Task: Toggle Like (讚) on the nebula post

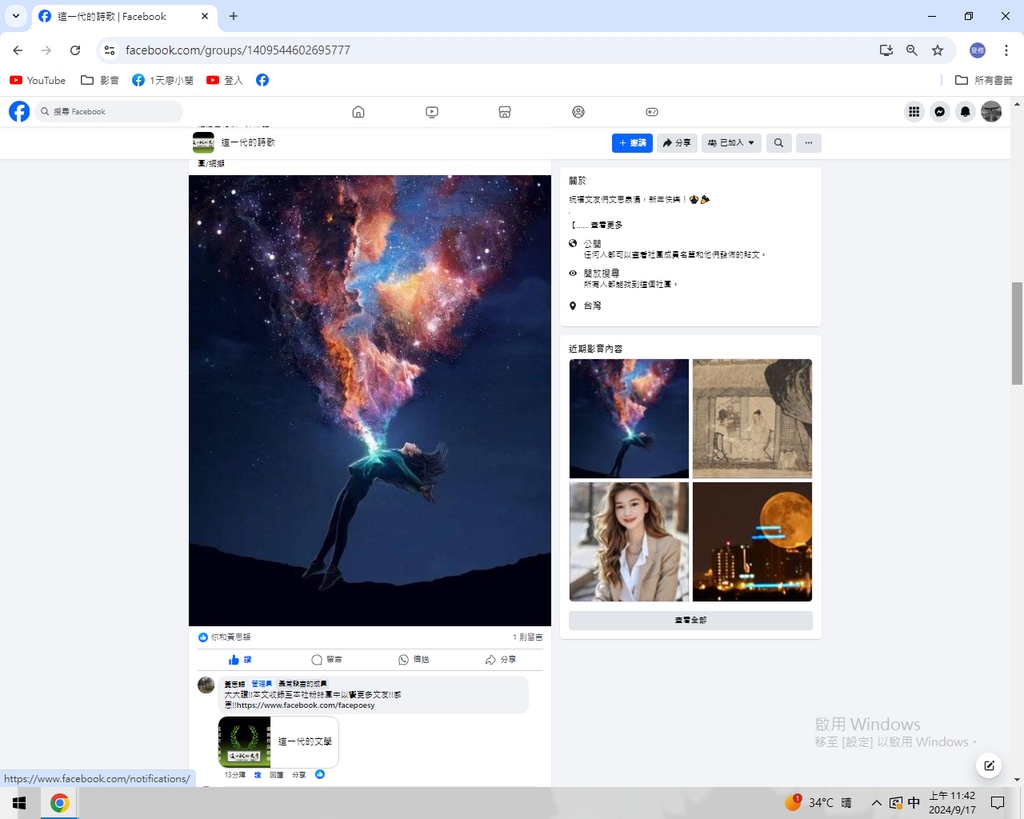Action: [x=240, y=660]
